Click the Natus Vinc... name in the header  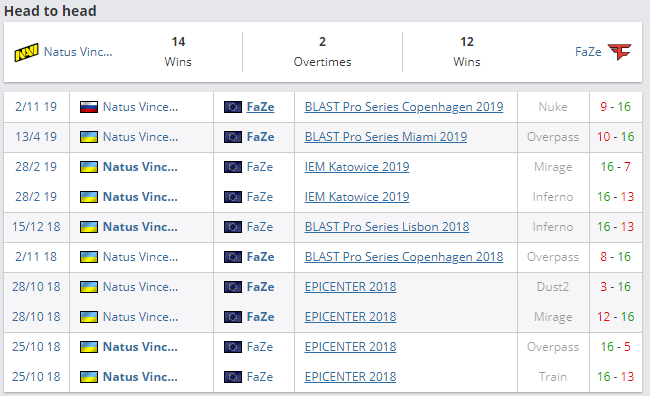(78, 52)
